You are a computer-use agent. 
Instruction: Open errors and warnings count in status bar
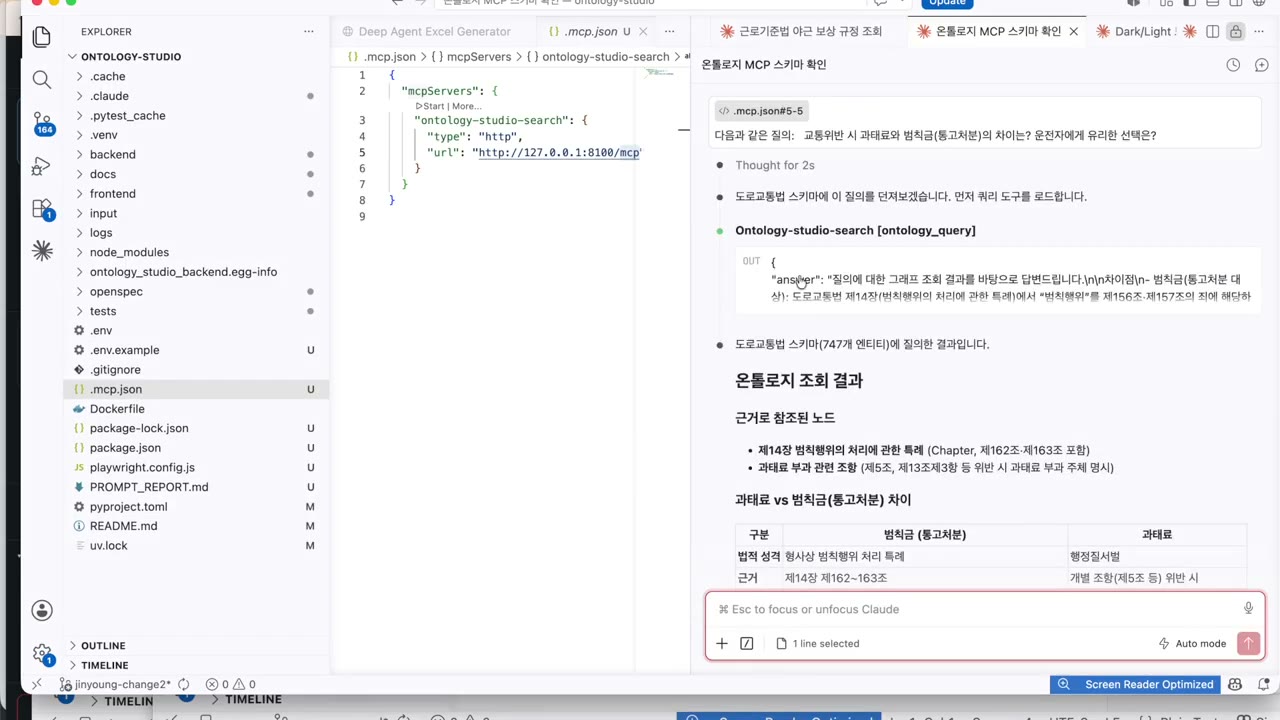[230, 685]
